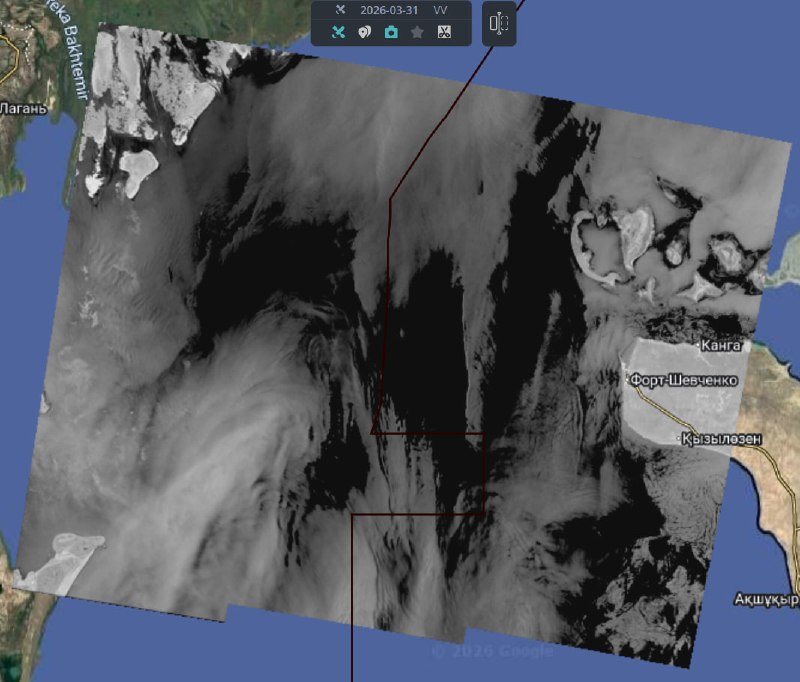Change the VV polarization setting

(440, 10)
